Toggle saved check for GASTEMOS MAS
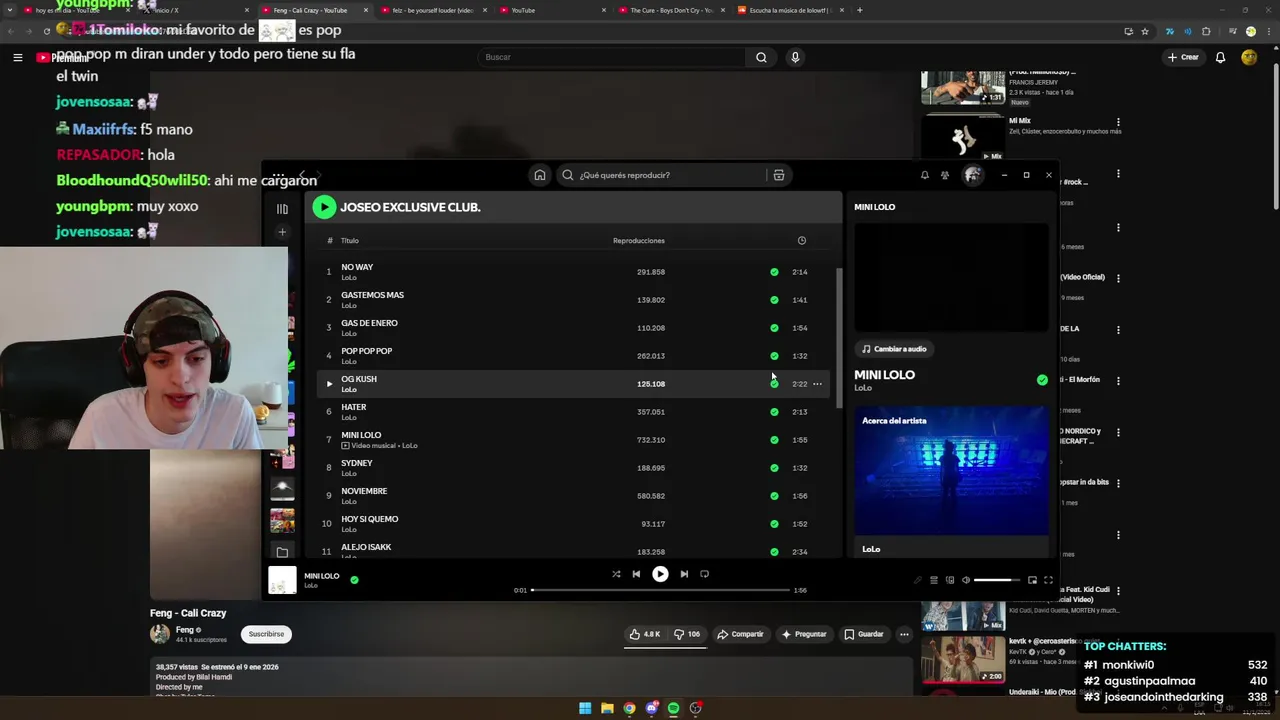This screenshot has width=1280, height=720. click(774, 300)
